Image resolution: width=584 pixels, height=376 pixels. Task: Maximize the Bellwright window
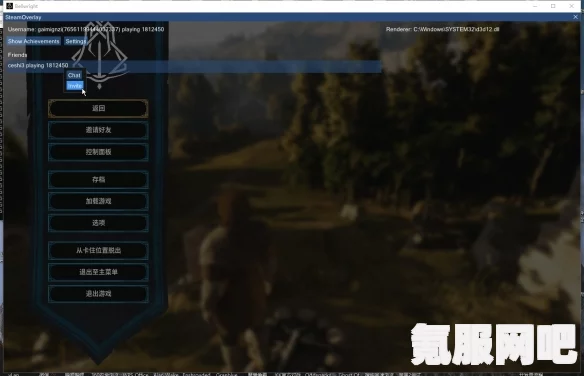tap(553, 6)
